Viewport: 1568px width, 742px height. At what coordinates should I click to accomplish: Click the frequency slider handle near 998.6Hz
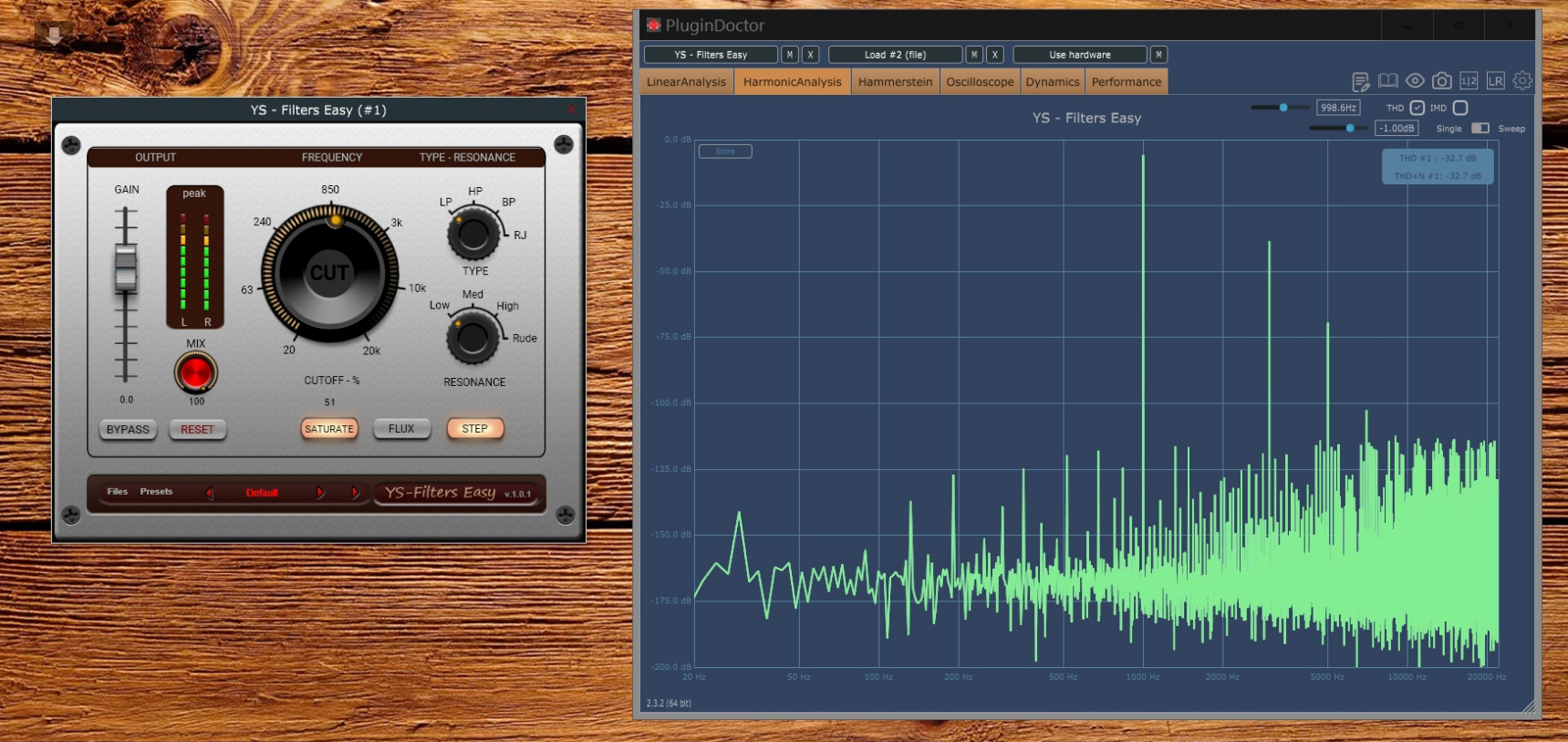click(x=1283, y=108)
